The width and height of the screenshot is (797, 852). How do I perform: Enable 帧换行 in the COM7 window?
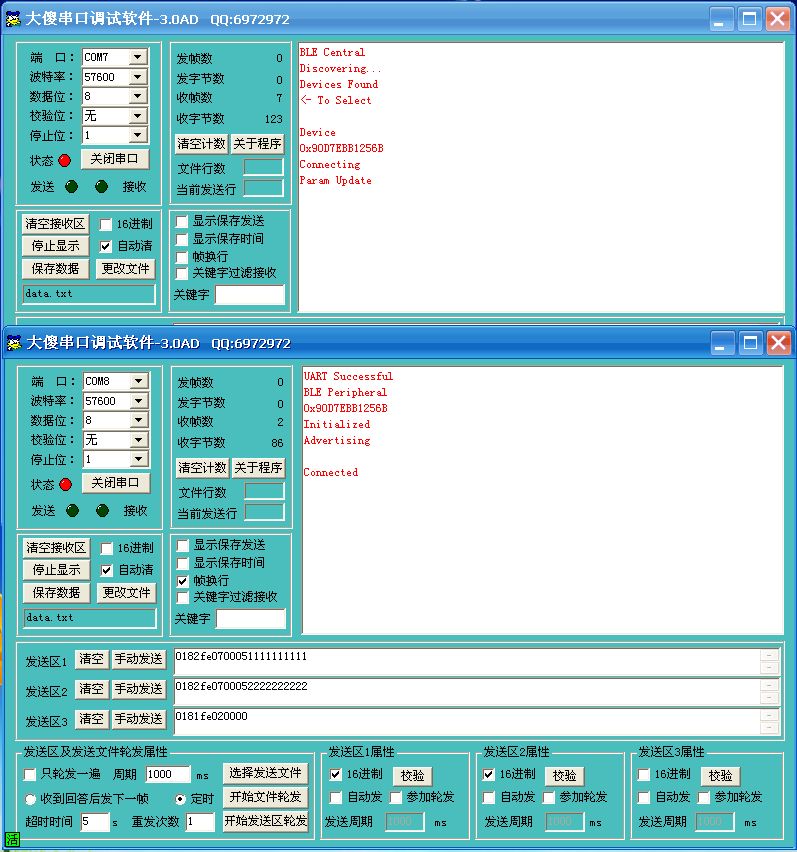tap(182, 256)
